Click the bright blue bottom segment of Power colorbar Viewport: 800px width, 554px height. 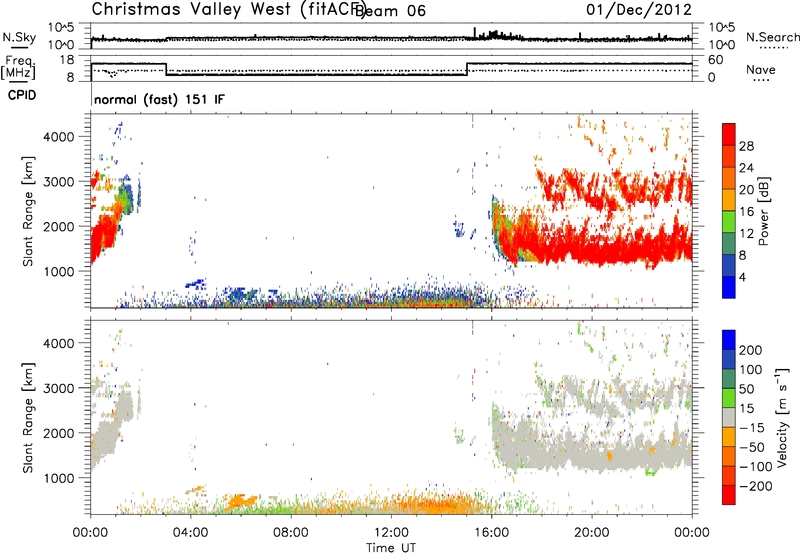coord(729,287)
